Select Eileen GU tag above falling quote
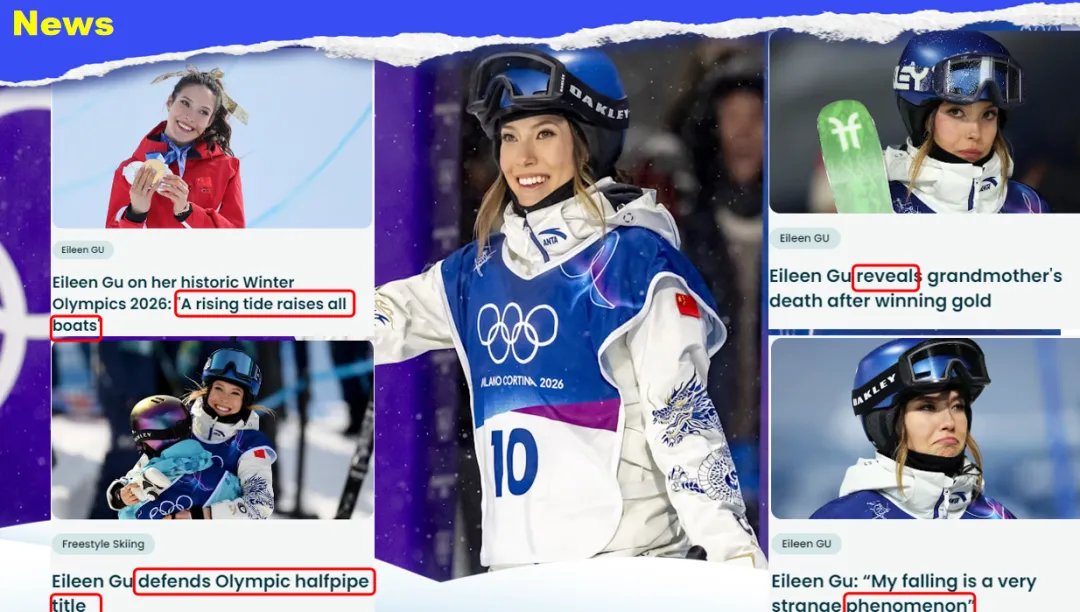Image resolution: width=1080 pixels, height=612 pixels. (x=806, y=544)
